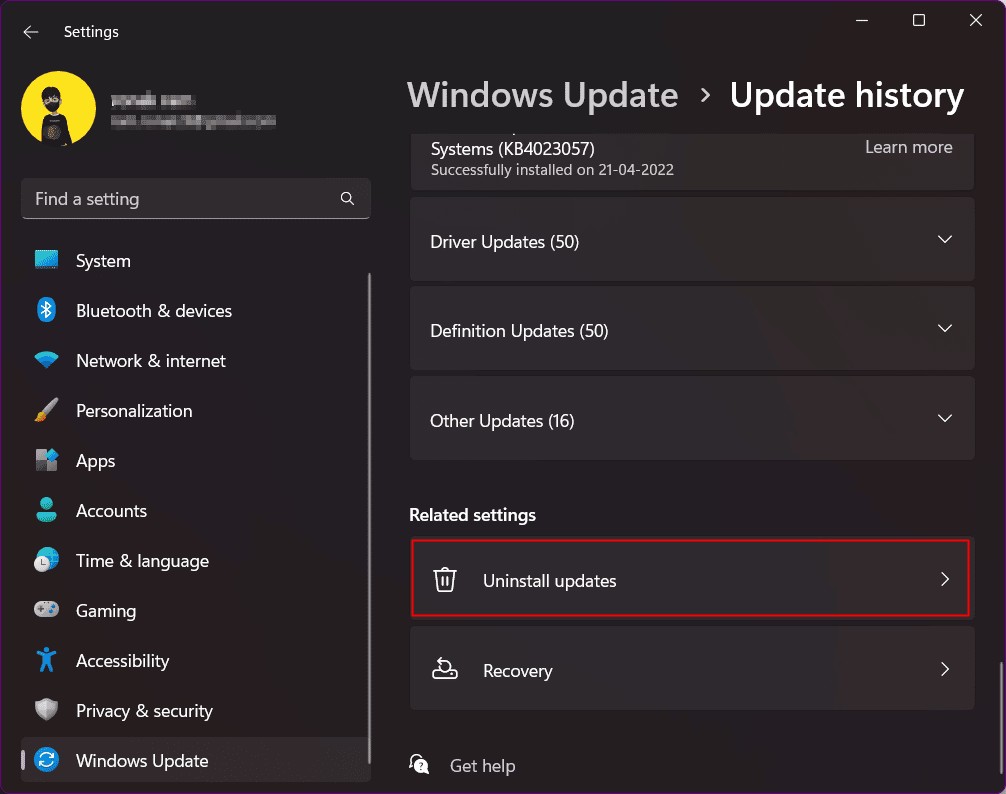Open Time & language settings
The image size is (1006, 794).
(x=196, y=561)
